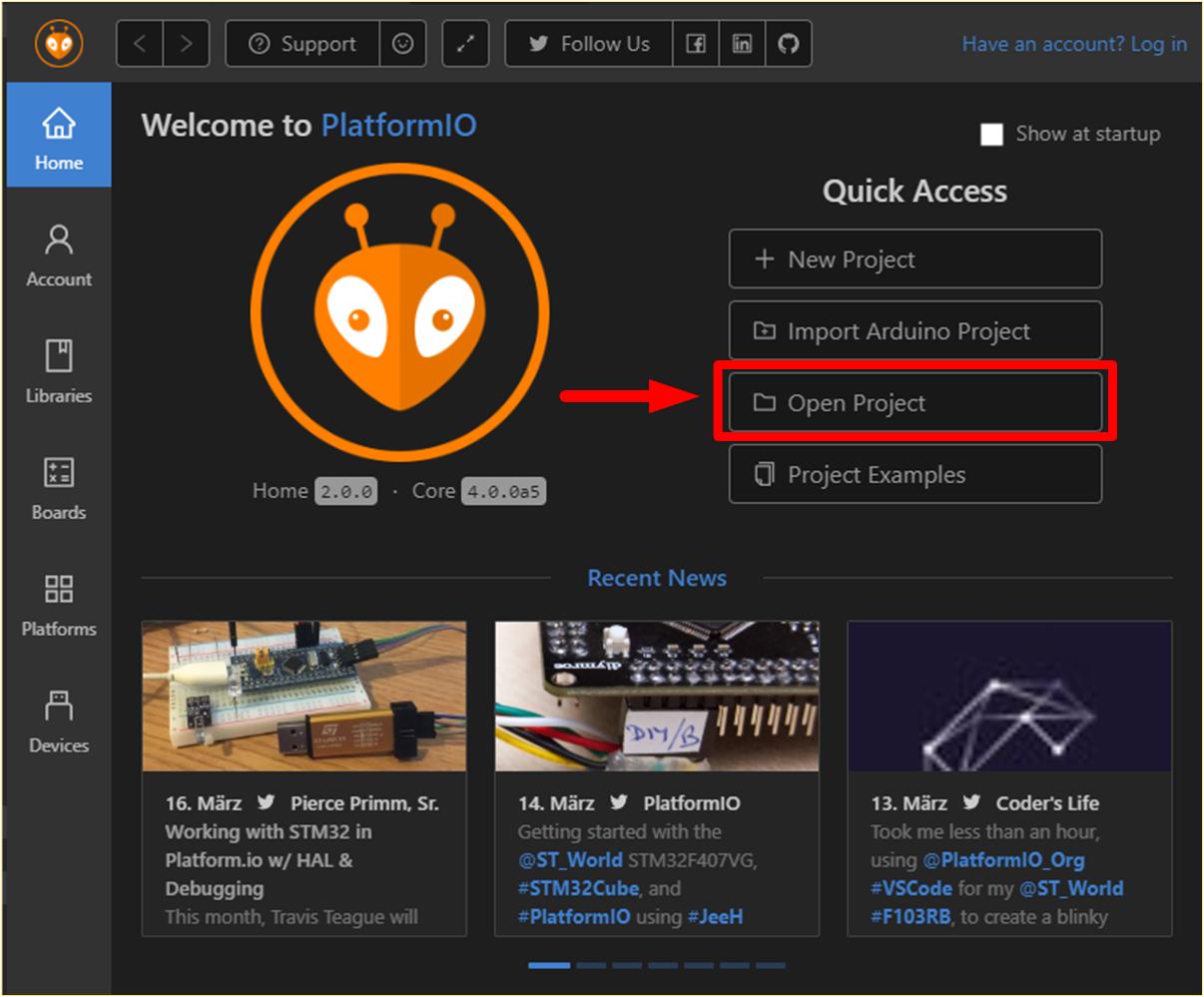Click the Home version badge 2.0.0

pyautogui.click(x=346, y=491)
